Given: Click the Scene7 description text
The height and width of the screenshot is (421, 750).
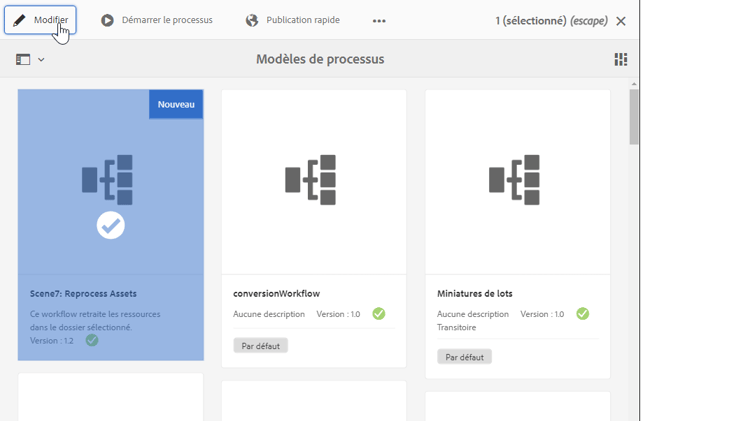Looking at the screenshot, I should [x=95, y=321].
